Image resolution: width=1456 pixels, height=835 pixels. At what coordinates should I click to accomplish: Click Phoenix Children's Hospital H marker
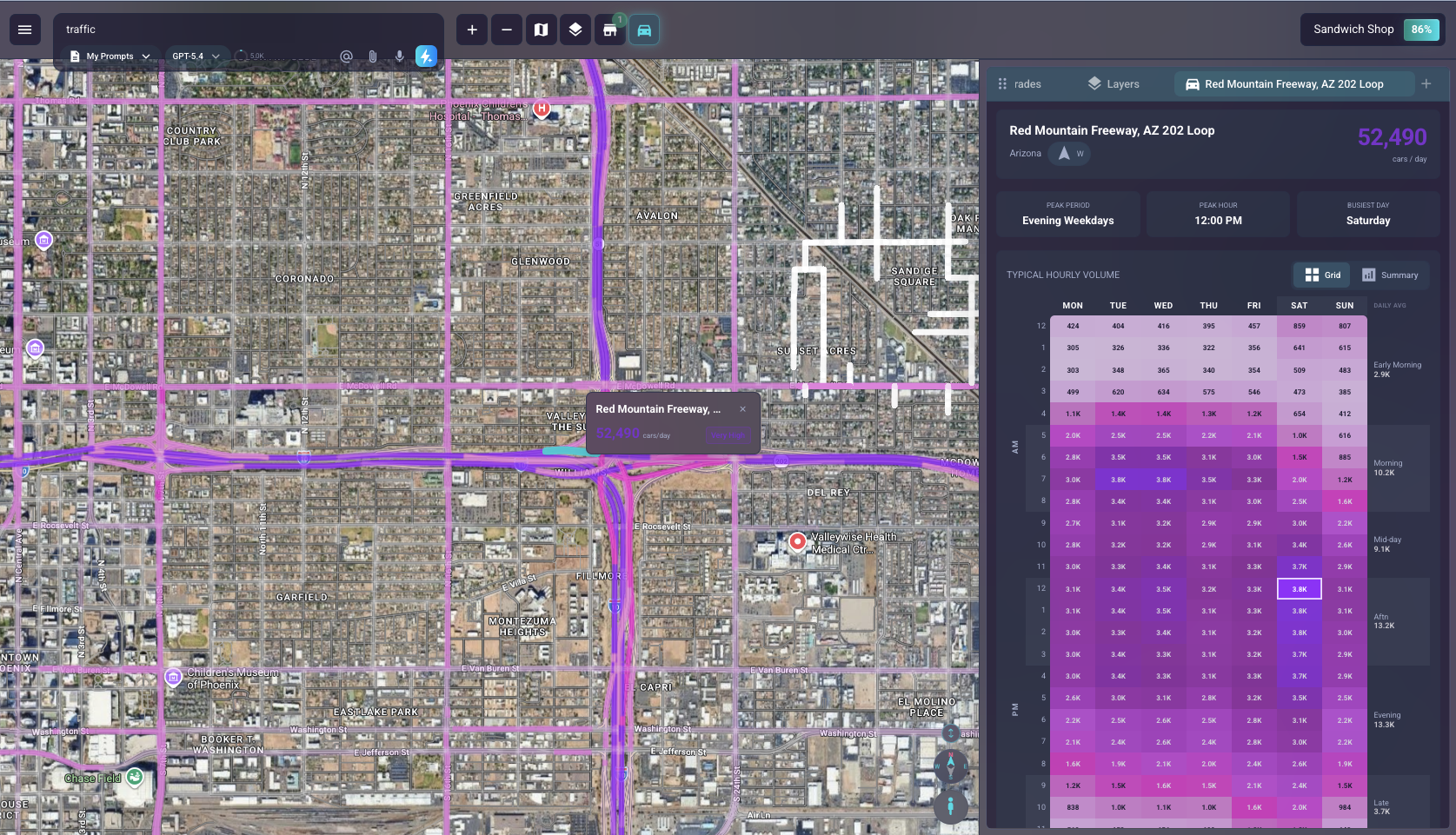pyautogui.click(x=542, y=109)
